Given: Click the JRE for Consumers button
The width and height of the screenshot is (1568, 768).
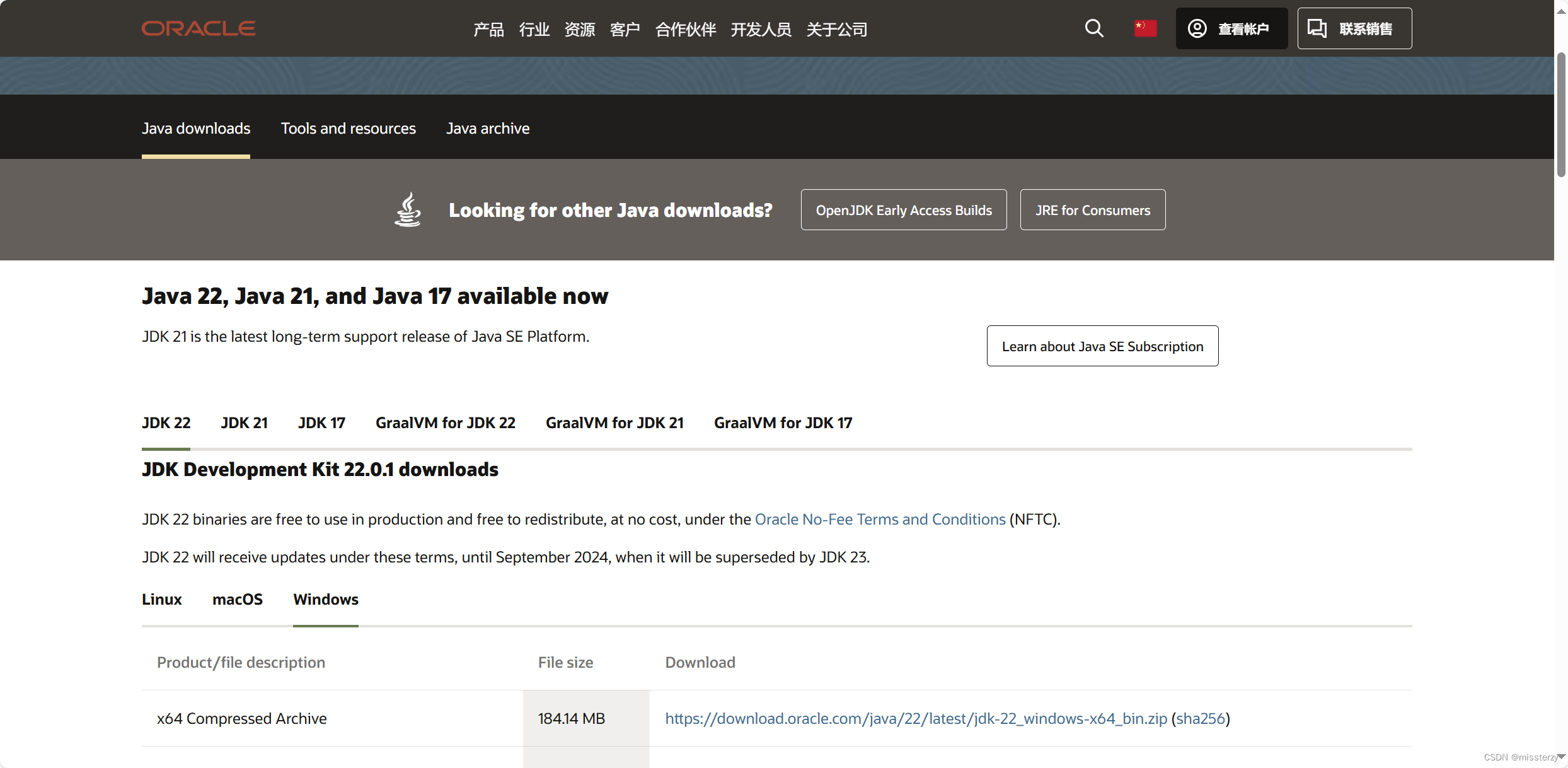Looking at the screenshot, I should (x=1092, y=210).
